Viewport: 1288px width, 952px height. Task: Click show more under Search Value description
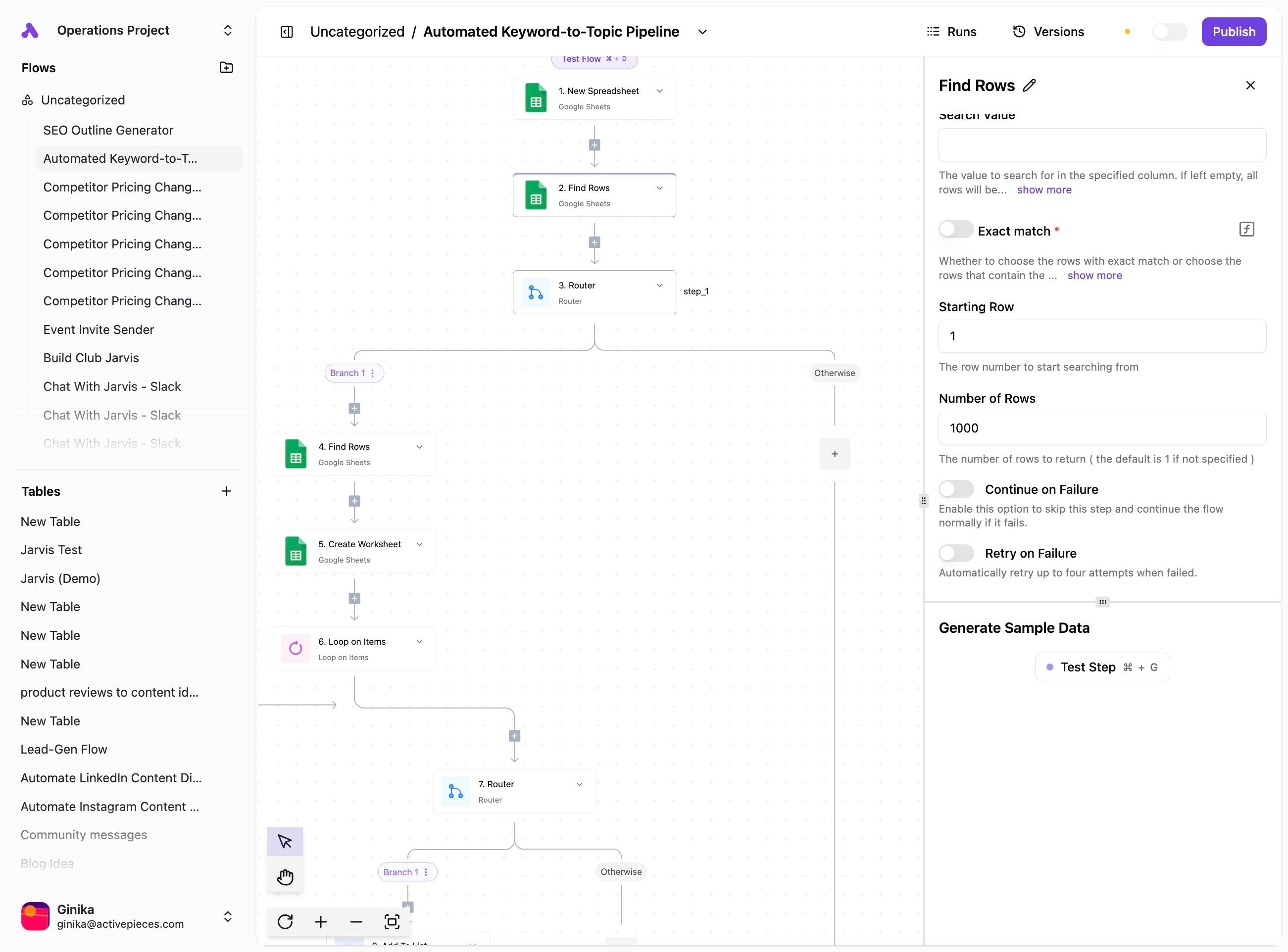[x=1043, y=190]
